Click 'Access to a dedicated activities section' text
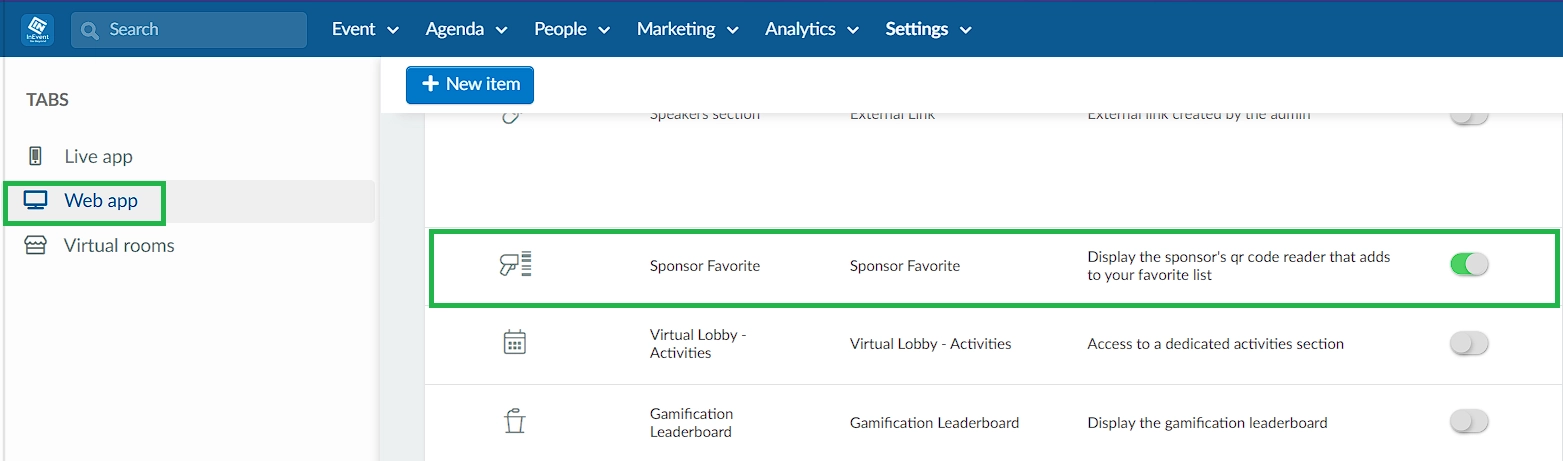 pos(1215,344)
